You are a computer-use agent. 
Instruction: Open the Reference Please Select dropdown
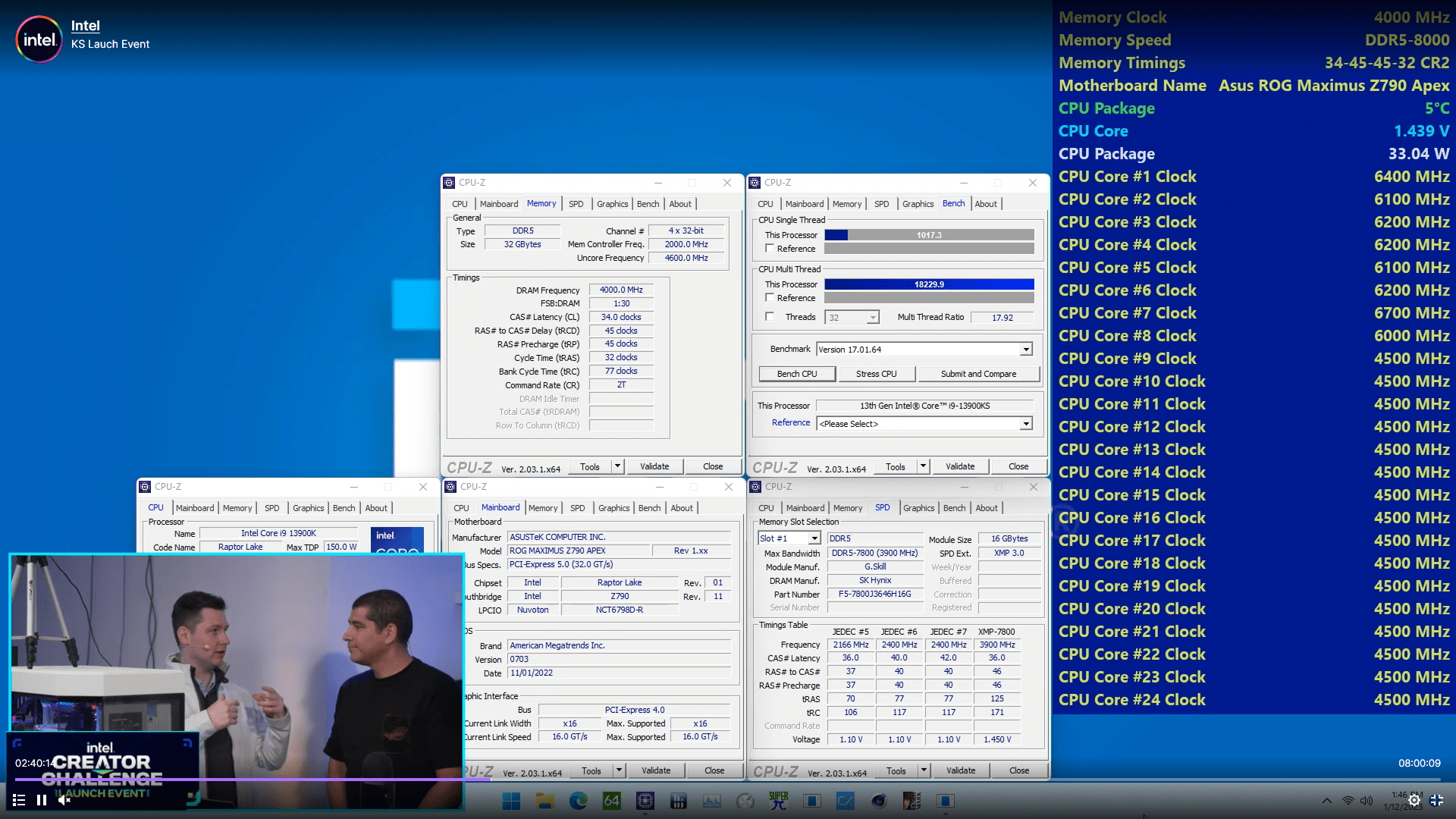[924, 424]
